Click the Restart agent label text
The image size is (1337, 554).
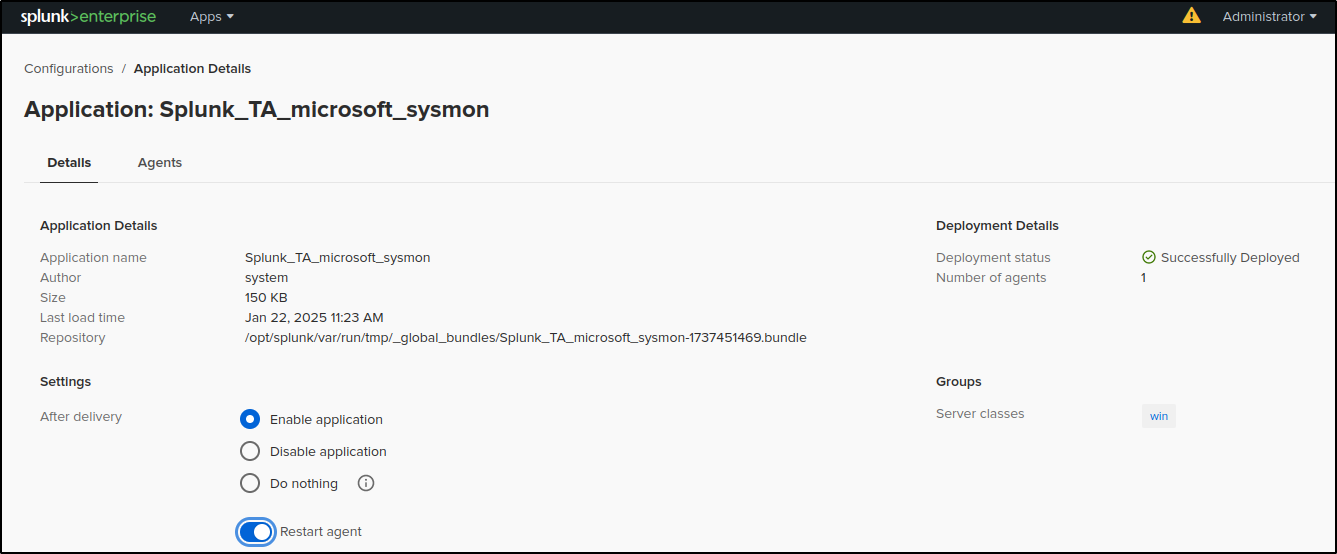click(321, 531)
